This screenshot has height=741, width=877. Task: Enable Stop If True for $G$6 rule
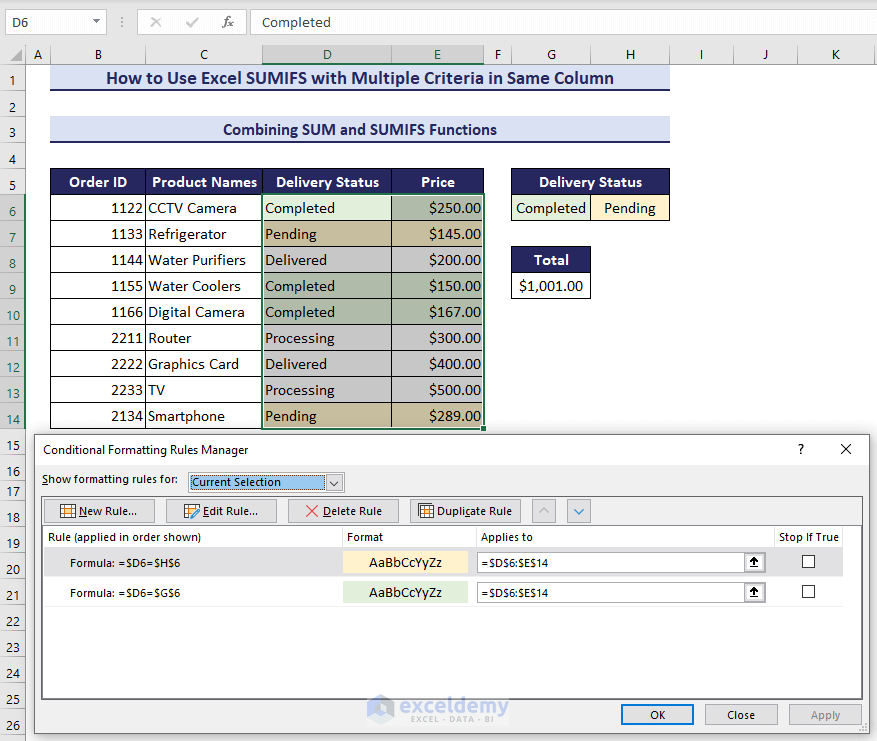tap(808, 592)
